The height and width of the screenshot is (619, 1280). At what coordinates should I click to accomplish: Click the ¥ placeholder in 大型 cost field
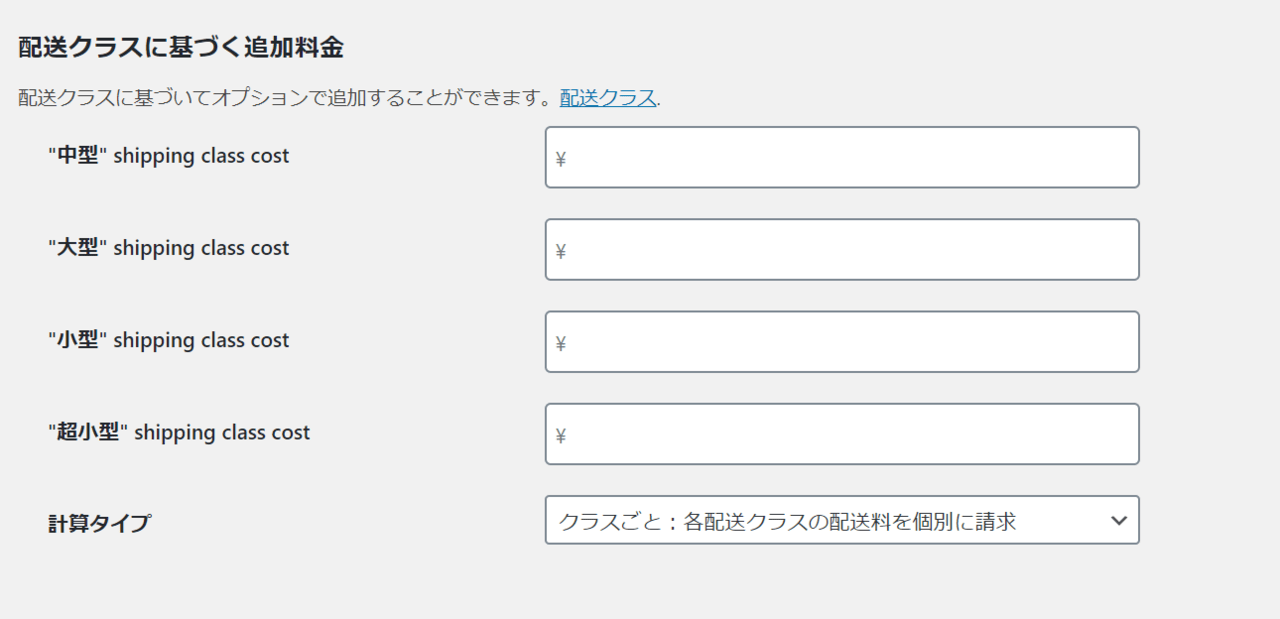coord(561,251)
